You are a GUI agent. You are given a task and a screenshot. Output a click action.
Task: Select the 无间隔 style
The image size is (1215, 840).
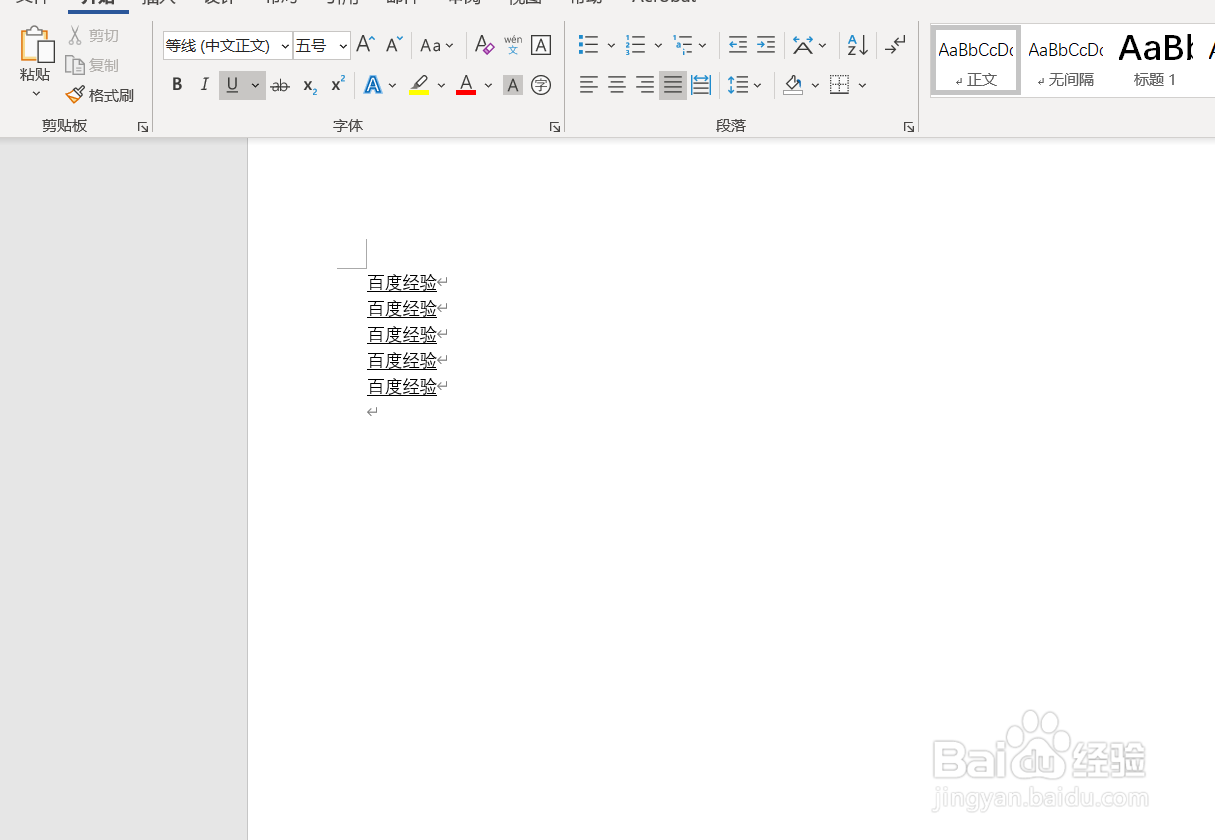pos(1065,60)
